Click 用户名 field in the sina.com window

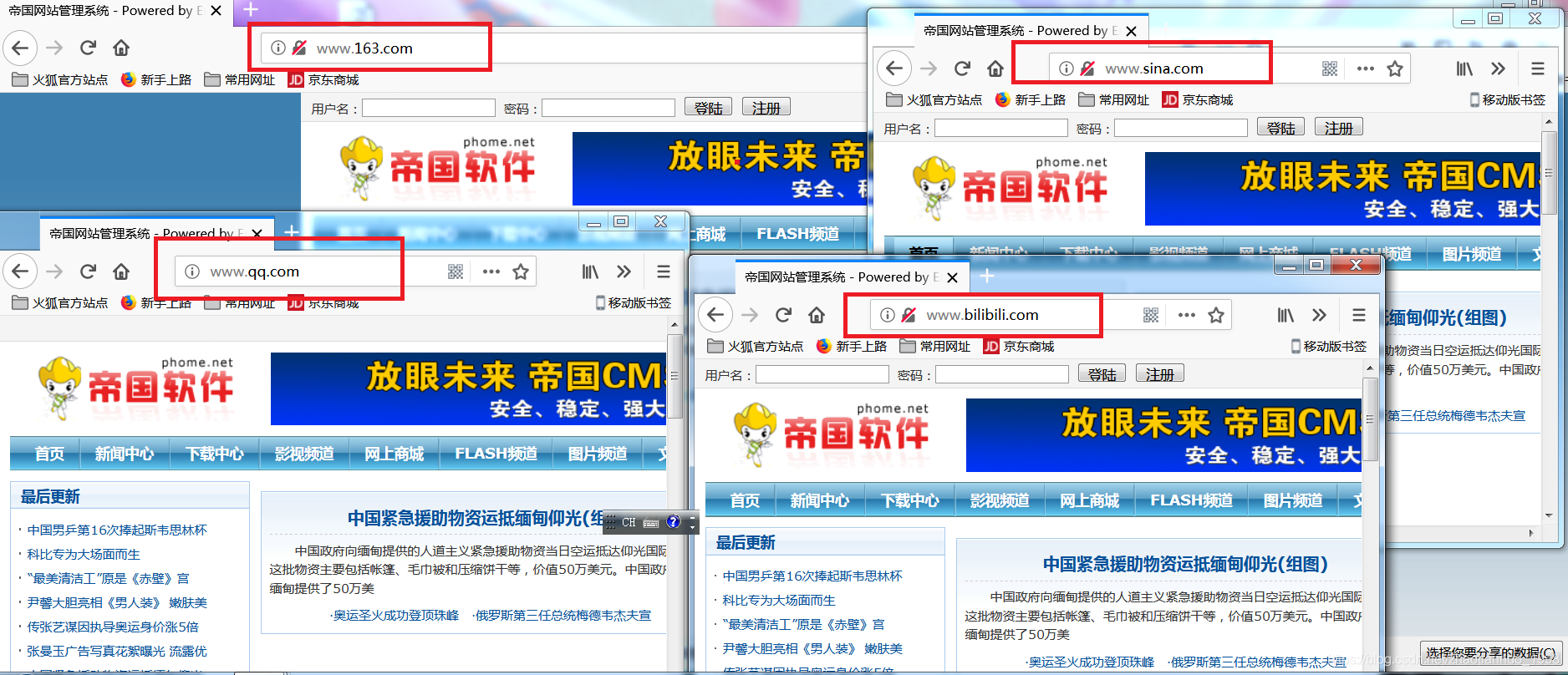click(1001, 128)
